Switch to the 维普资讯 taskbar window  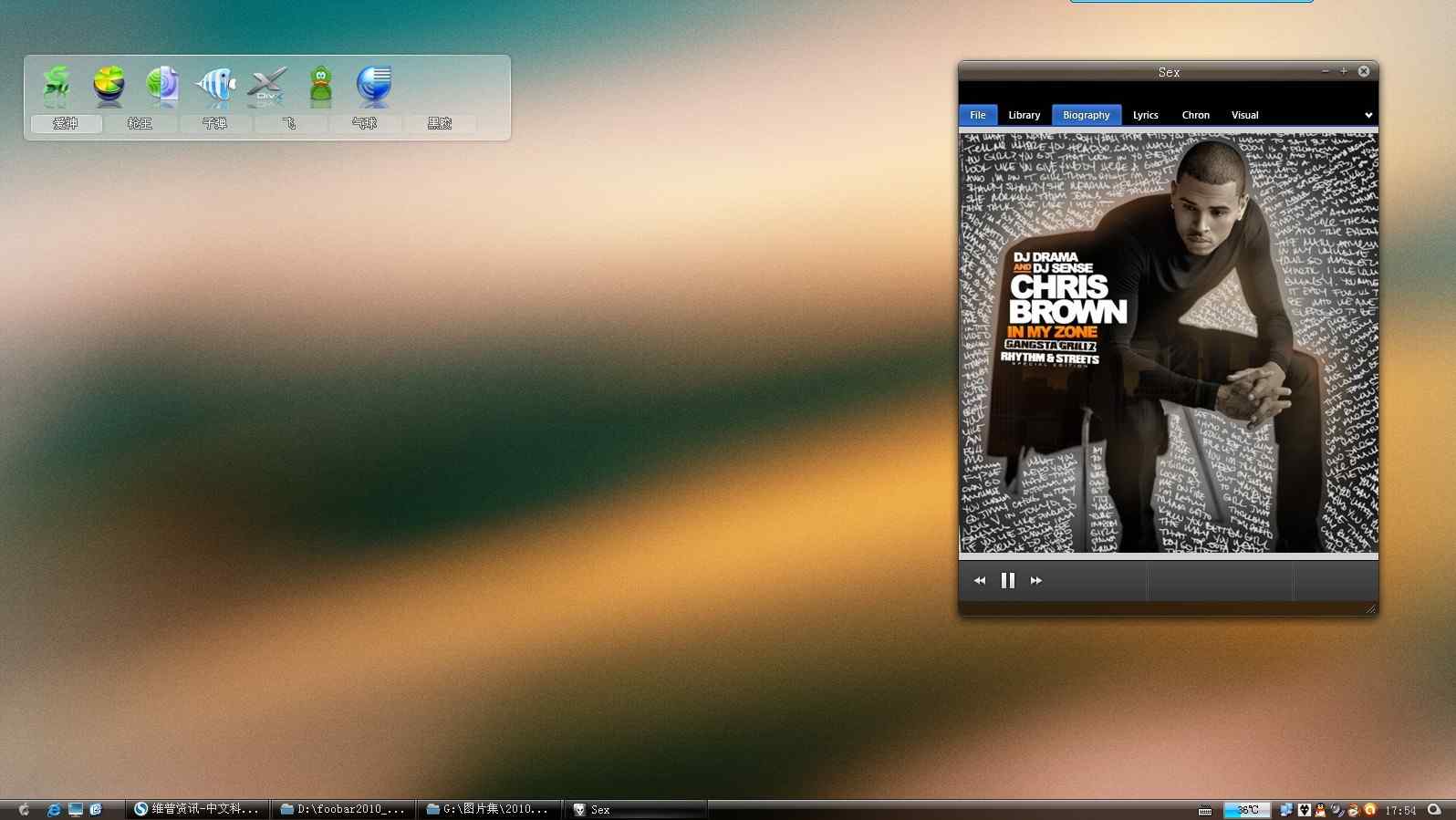pos(197,809)
